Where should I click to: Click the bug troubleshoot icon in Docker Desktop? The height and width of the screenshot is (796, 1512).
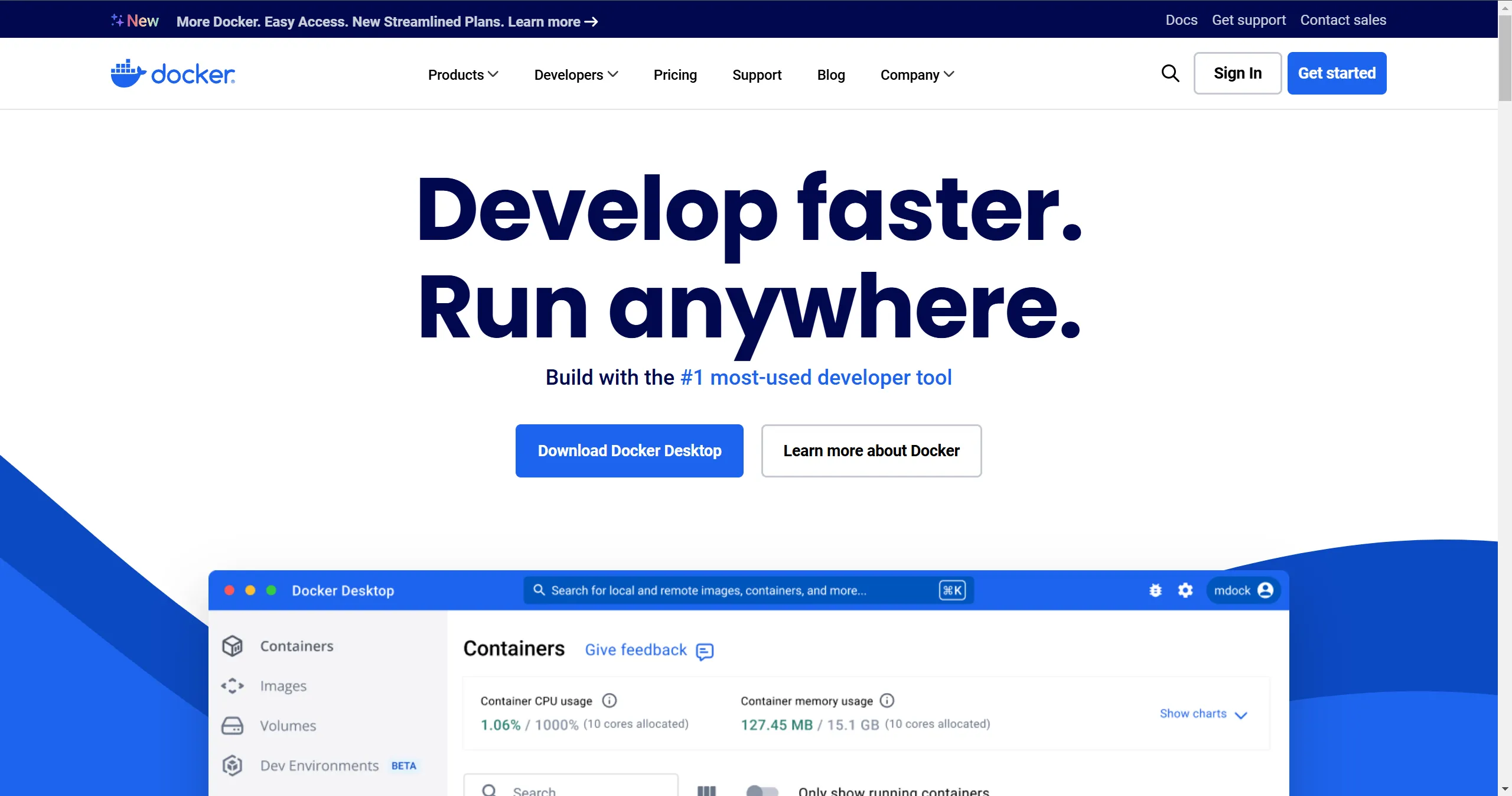click(x=1155, y=590)
